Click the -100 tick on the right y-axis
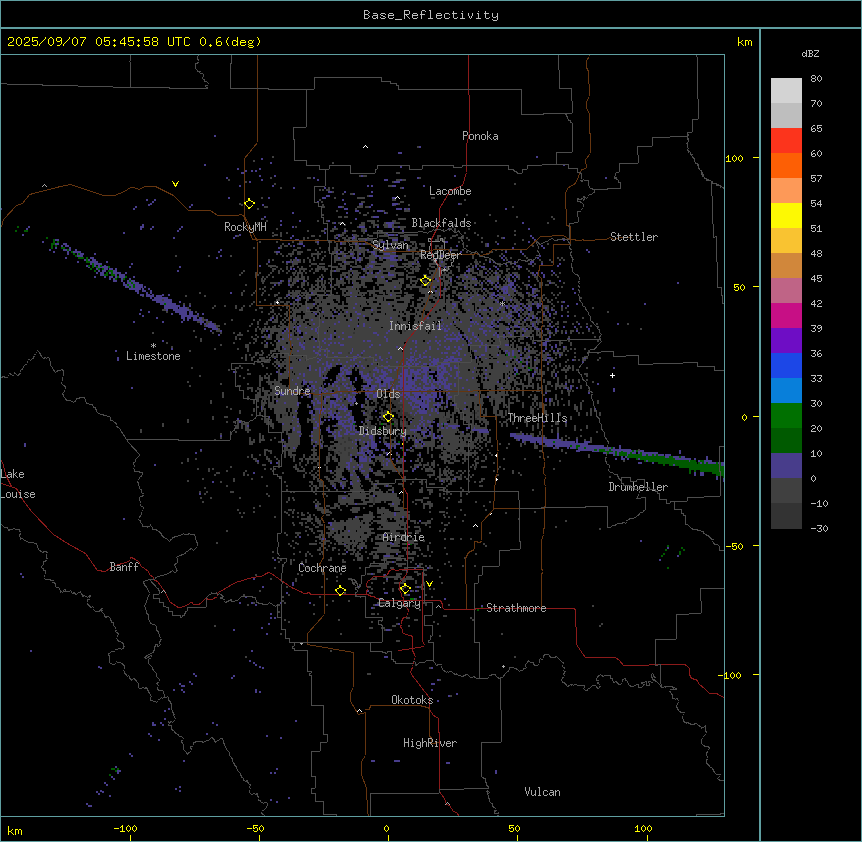The width and height of the screenshot is (862, 842). point(731,675)
